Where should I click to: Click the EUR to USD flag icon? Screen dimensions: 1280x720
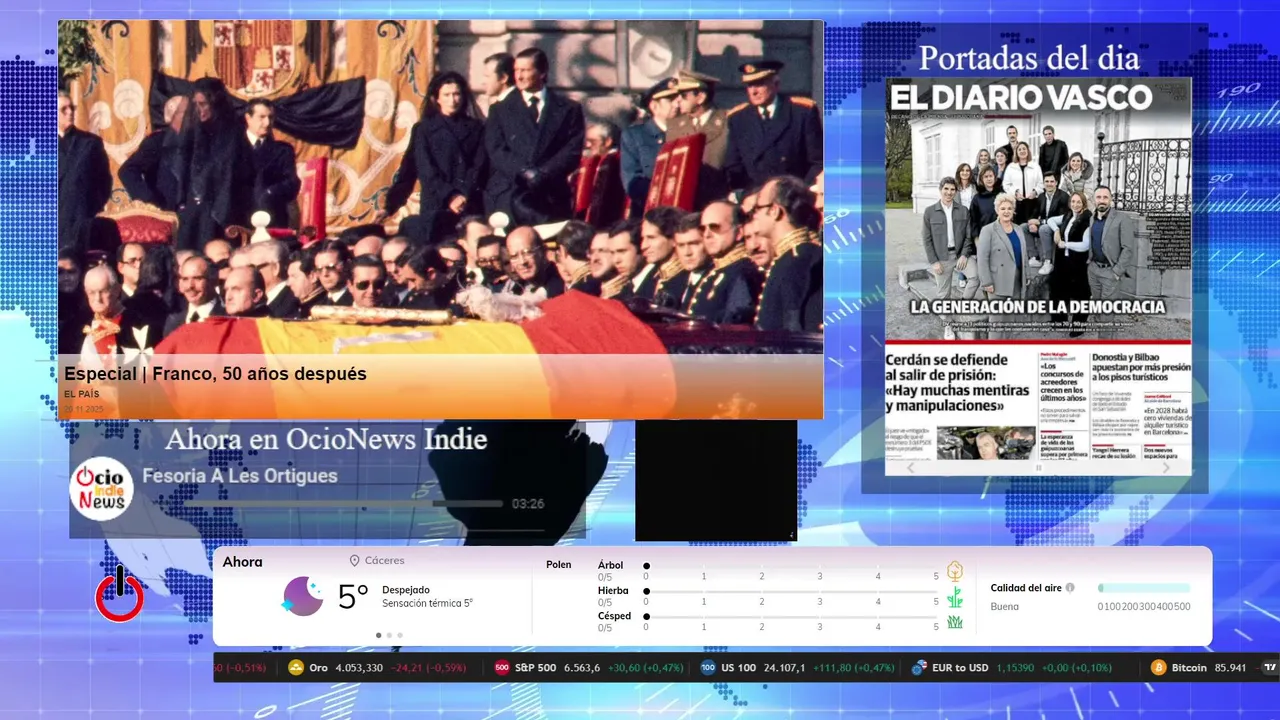coord(919,668)
